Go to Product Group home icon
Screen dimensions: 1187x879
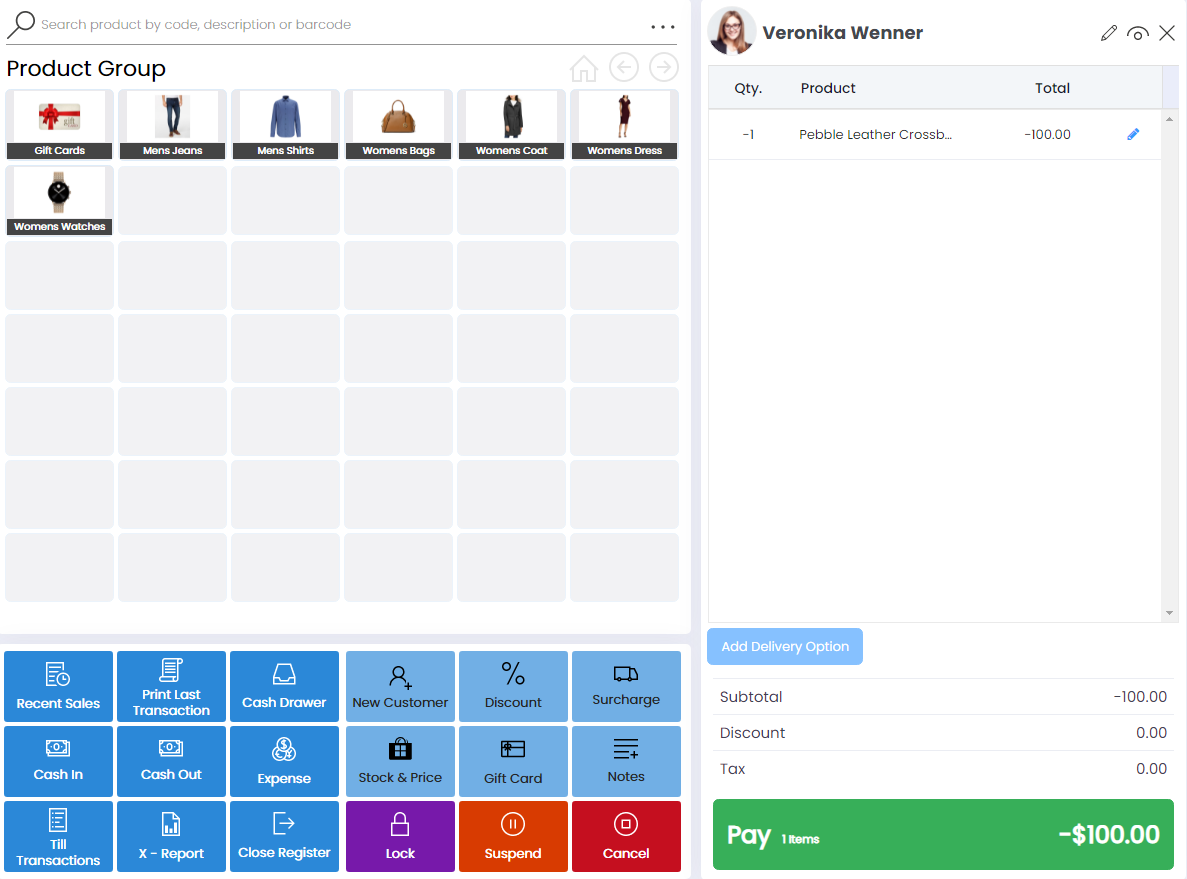584,69
